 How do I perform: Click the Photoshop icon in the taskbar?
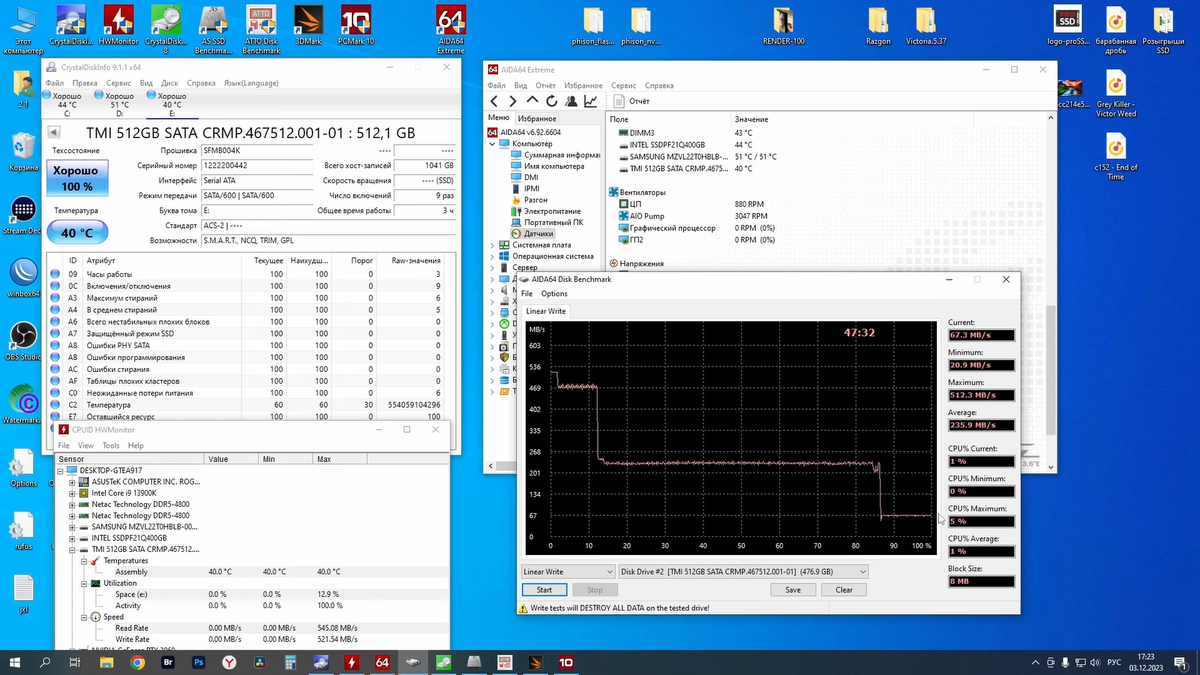coord(198,662)
